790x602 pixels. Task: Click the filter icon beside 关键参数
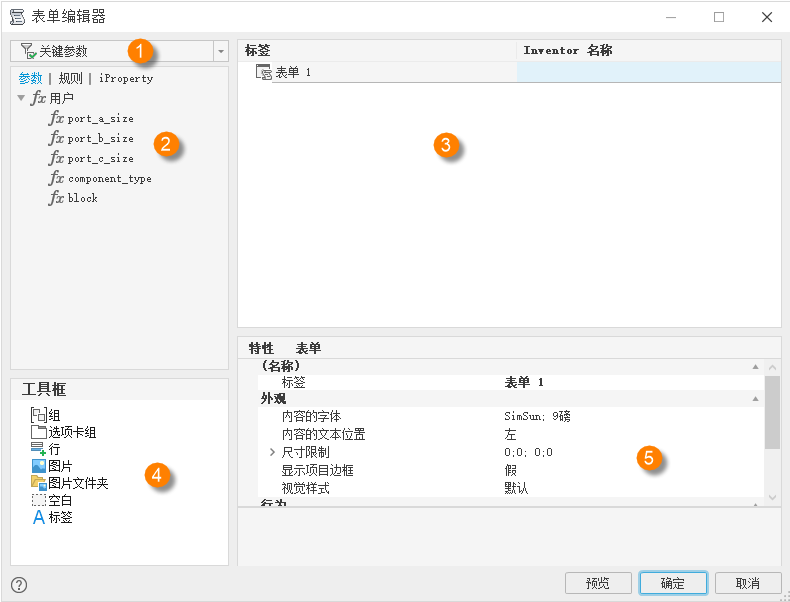28,51
